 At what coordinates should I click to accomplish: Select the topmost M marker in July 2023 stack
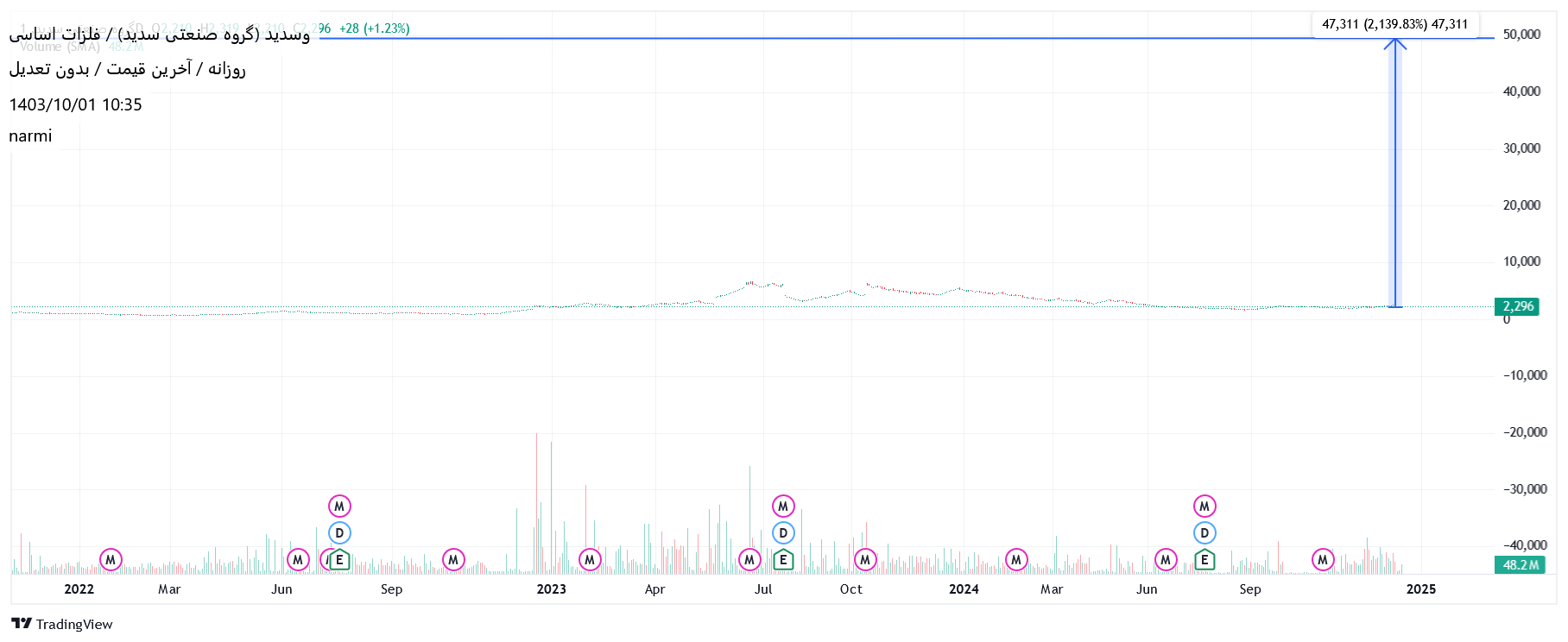(783, 507)
